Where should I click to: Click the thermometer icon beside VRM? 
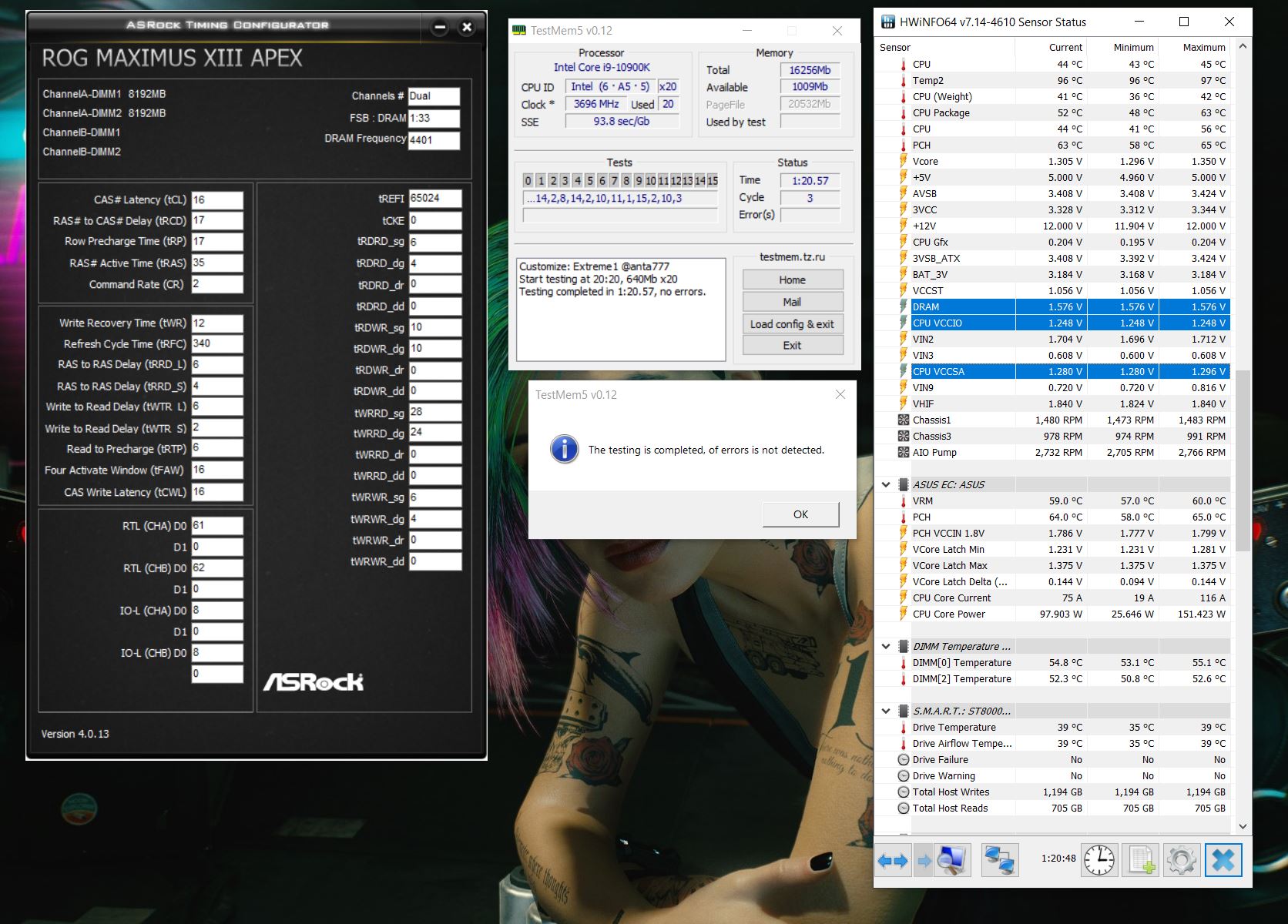904,501
